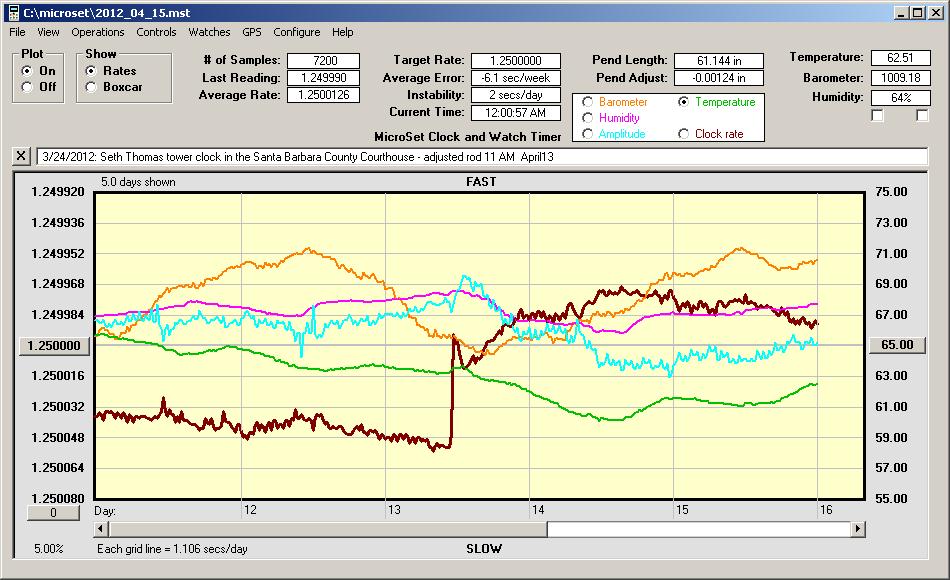Screen dimensions: 950x580
Task: Click the Barometer reading field 1009.18
Action: [x=900, y=78]
